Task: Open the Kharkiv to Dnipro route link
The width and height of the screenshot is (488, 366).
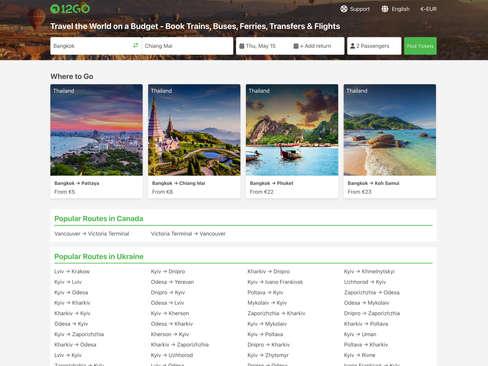Action: [x=269, y=271]
